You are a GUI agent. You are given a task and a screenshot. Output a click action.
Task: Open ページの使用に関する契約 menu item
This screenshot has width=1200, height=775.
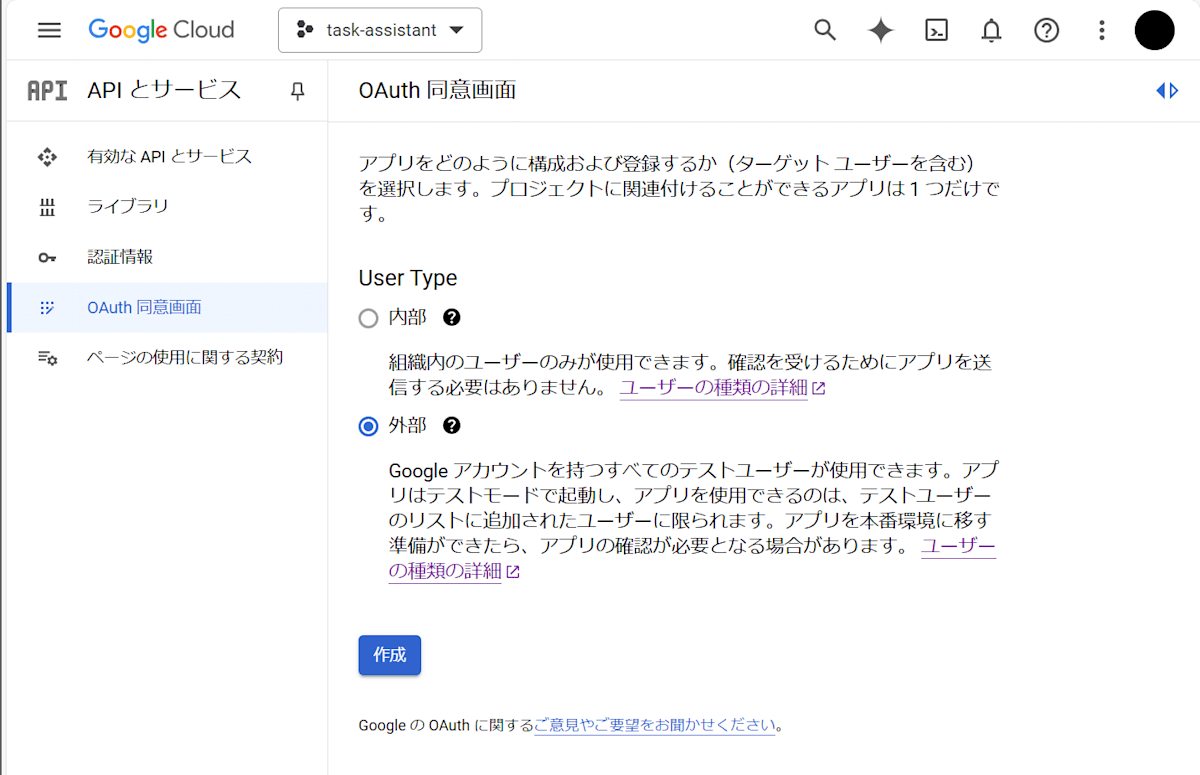166,357
